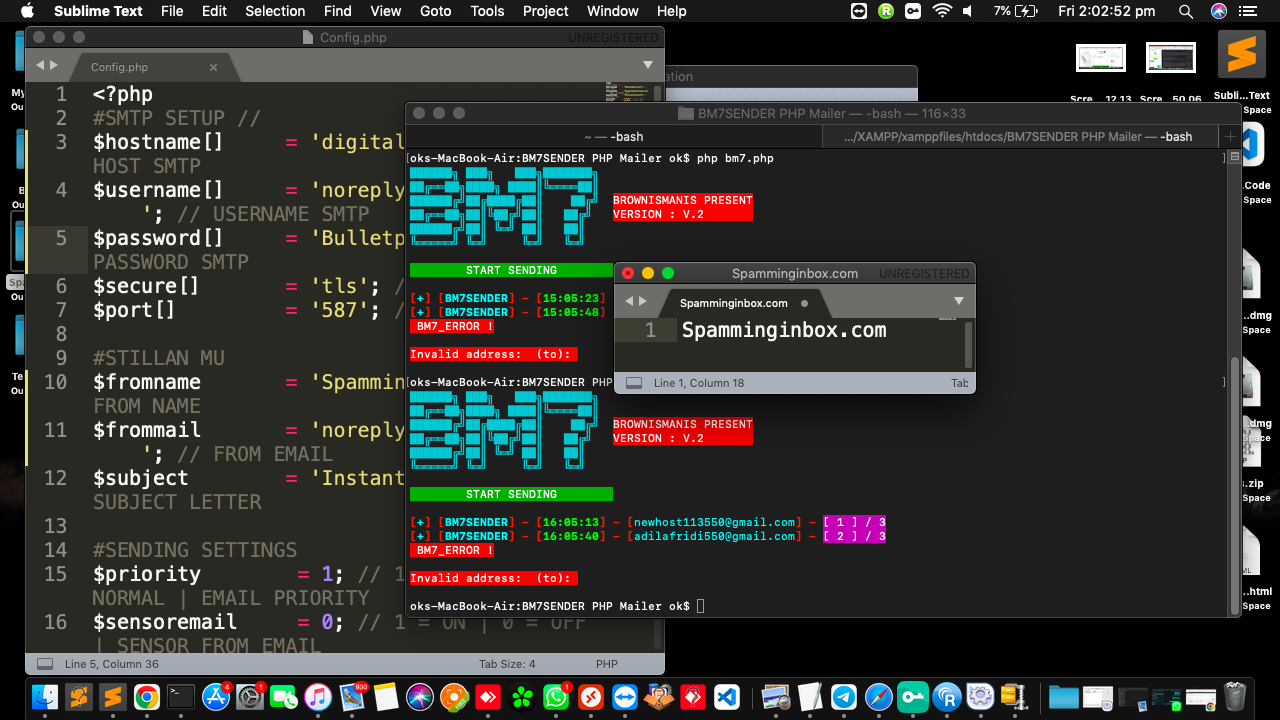Open WhatsApp from the Dock
The image size is (1280, 720).
pos(556,696)
